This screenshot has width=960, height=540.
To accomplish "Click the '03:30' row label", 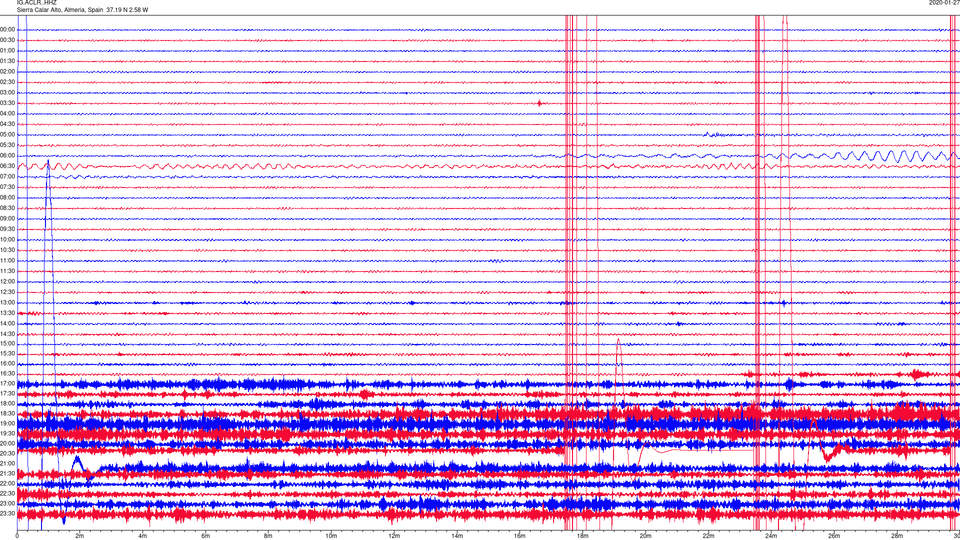I will click(x=7, y=103).
